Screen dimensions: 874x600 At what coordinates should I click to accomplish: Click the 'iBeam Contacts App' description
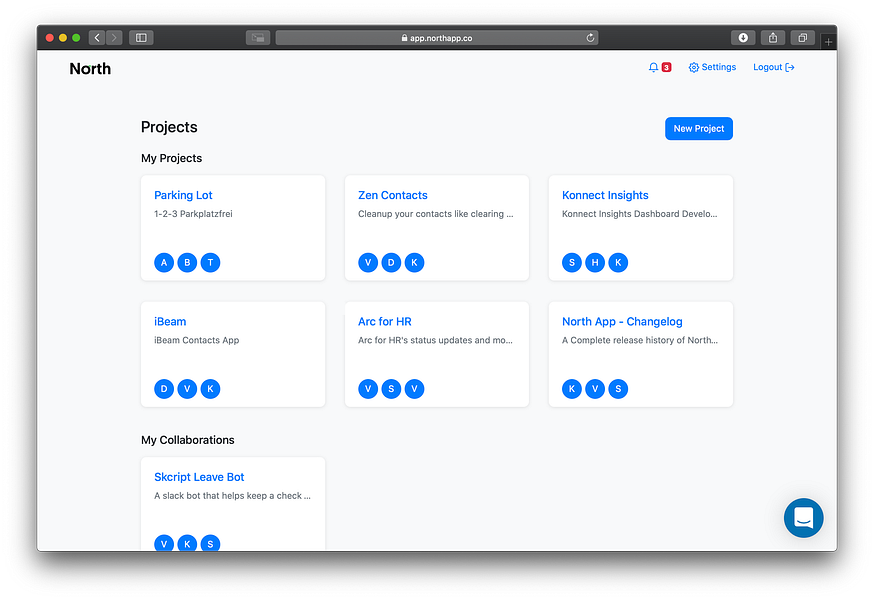pyautogui.click(x=196, y=341)
